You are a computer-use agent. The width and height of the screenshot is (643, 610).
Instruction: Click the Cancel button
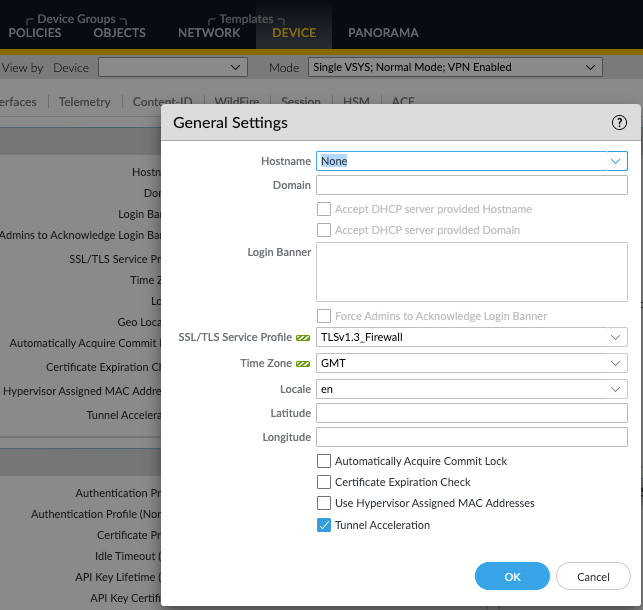(594, 576)
